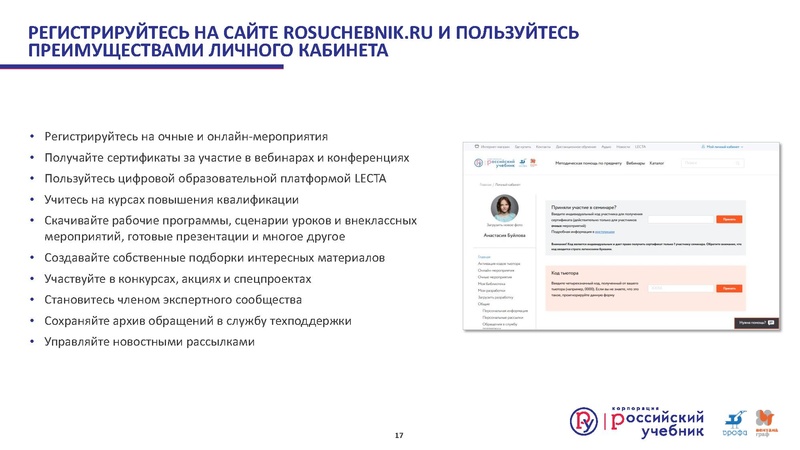
Task: Click the slide title mentioning ROSUCHEBNIK.RU
Action: (x=303, y=41)
